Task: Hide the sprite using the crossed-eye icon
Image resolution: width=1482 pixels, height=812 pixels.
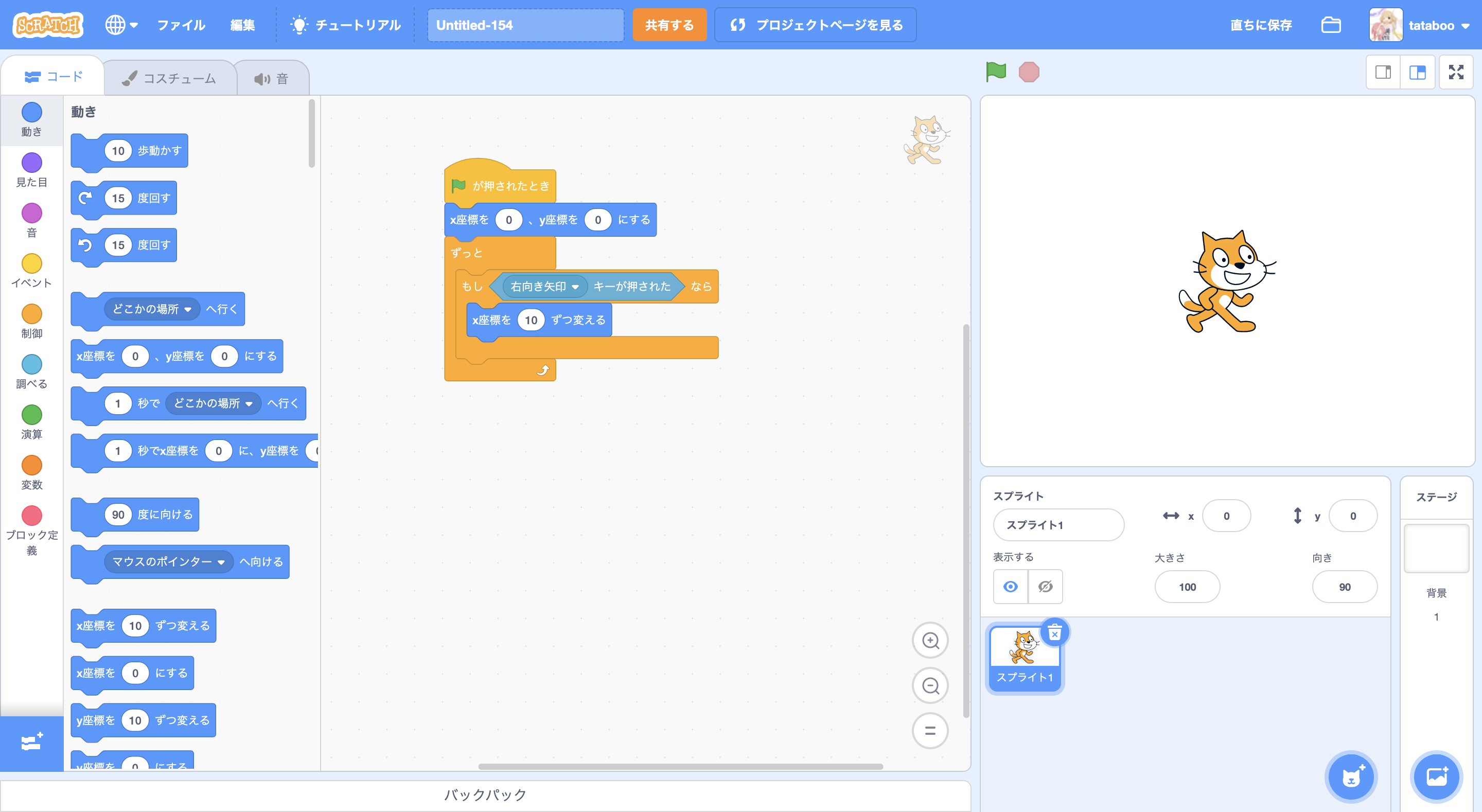Action: pyautogui.click(x=1045, y=587)
